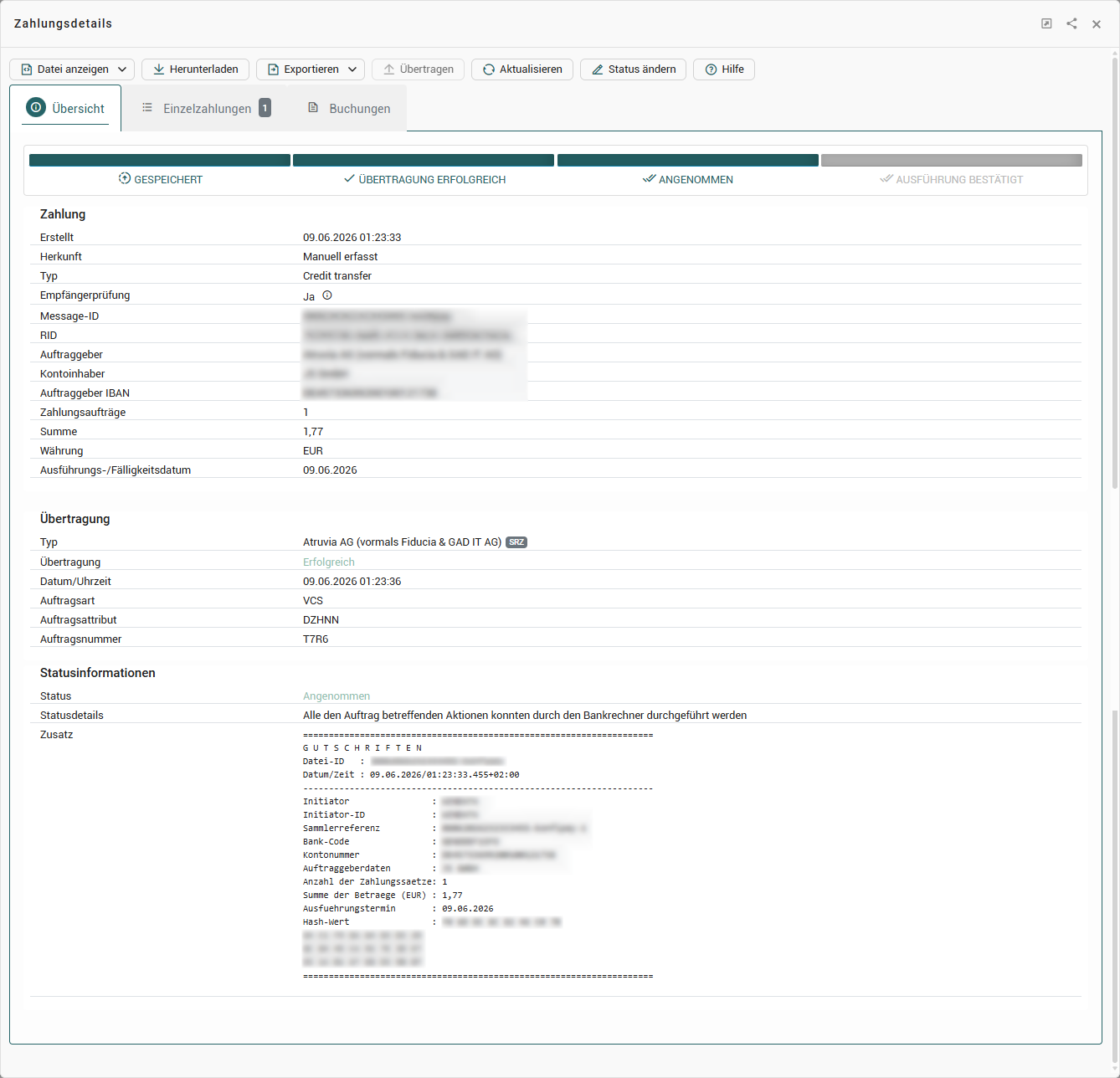The width and height of the screenshot is (1120, 1078).
Task: Click the SRZ badge next to Atruvia AG
Action: pos(516,542)
